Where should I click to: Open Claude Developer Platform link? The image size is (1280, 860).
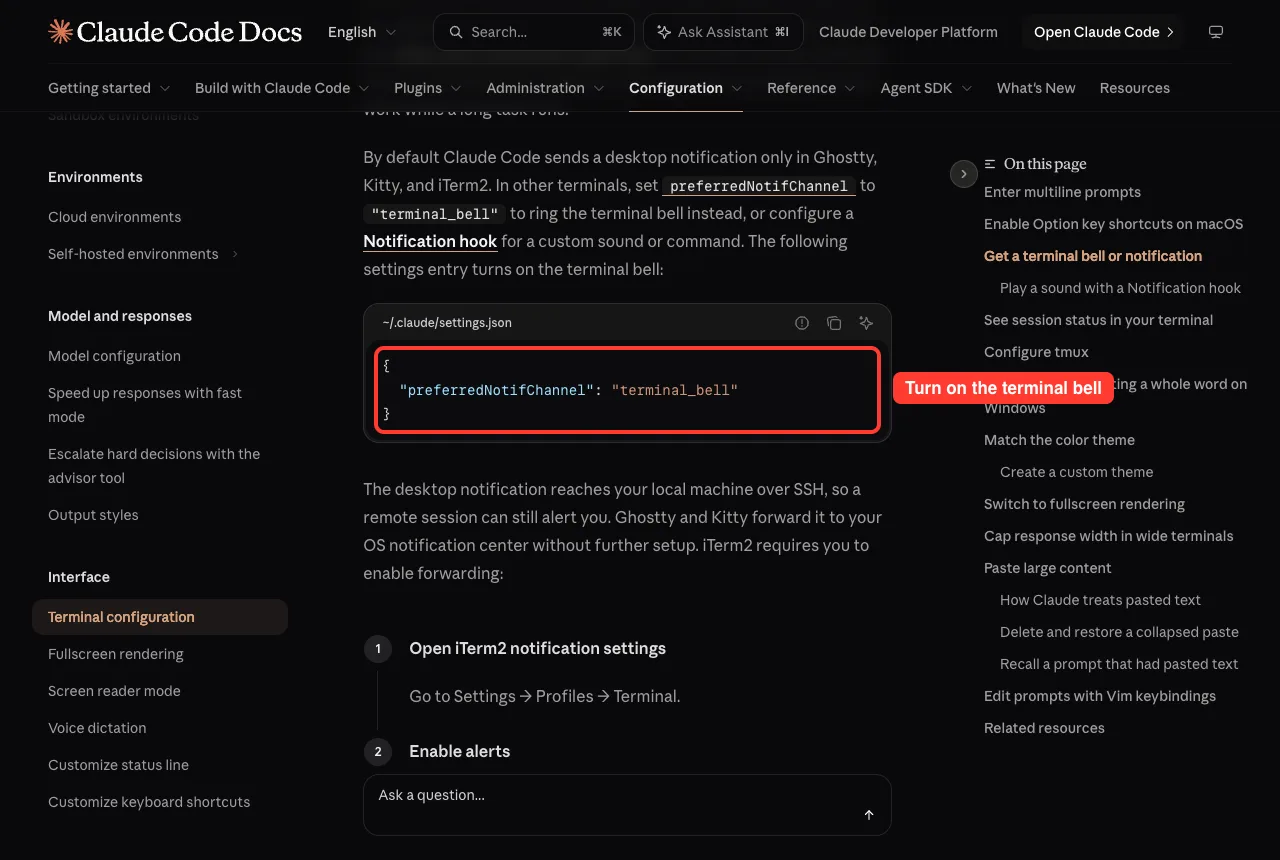(x=908, y=32)
